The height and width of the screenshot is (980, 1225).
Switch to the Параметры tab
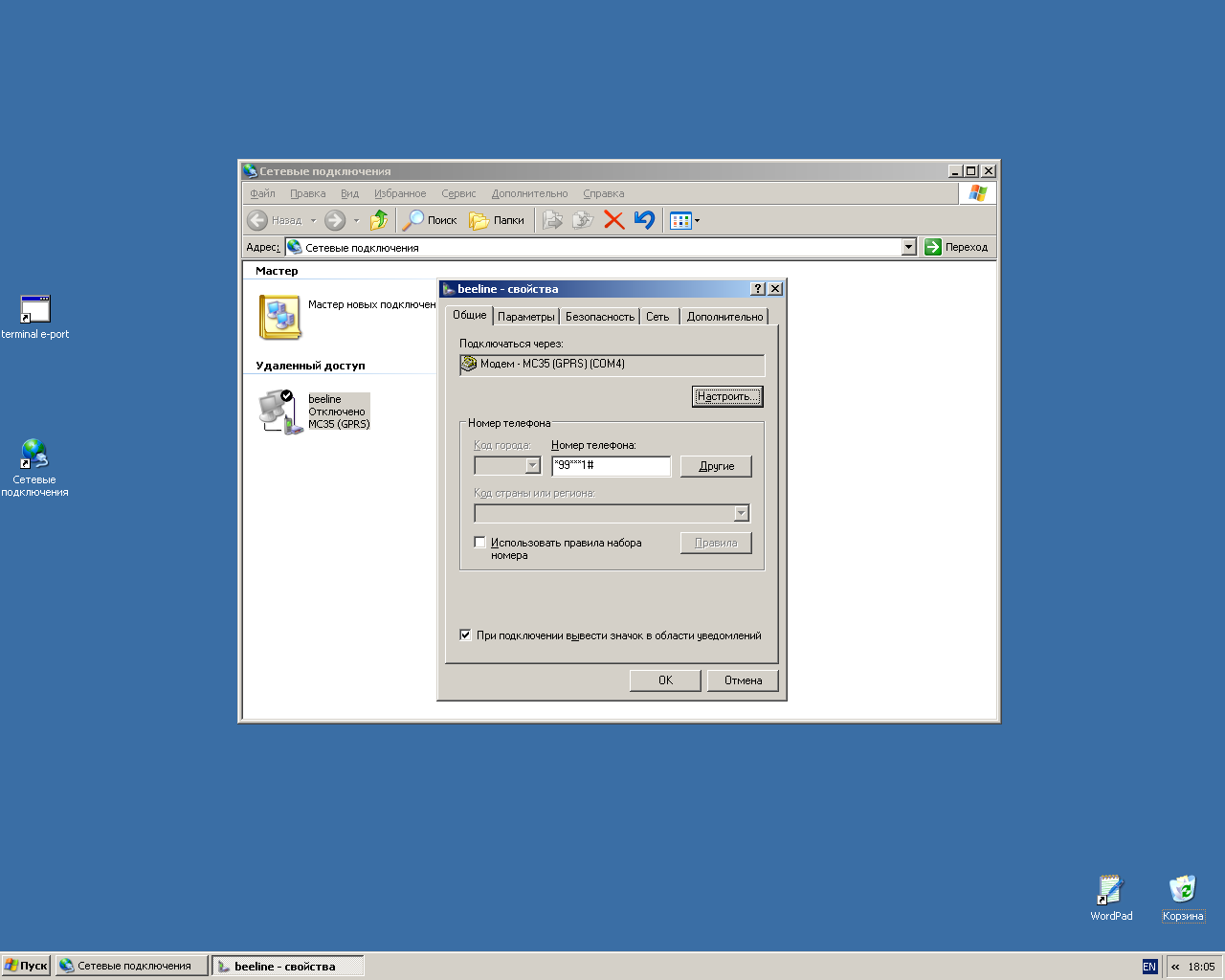pyautogui.click(x=526, y=317)
